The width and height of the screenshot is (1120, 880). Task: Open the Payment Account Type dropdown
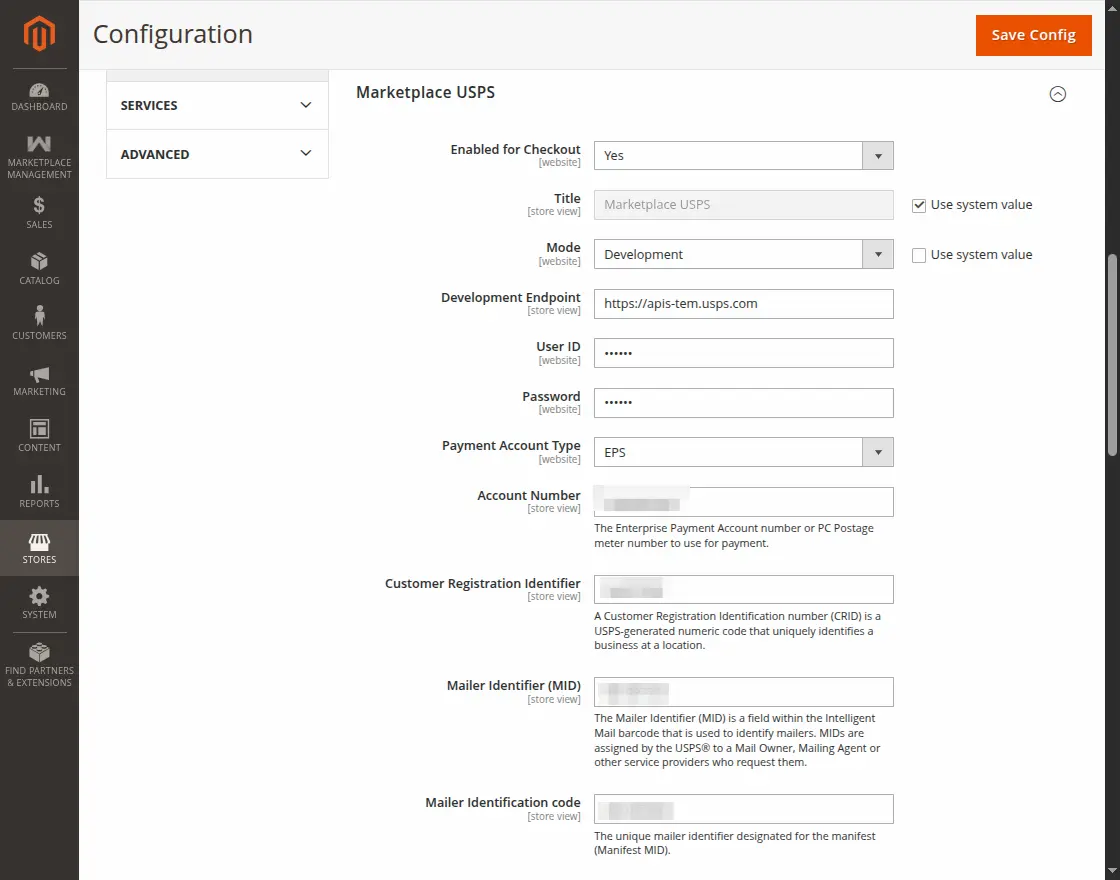coord(743,453)
